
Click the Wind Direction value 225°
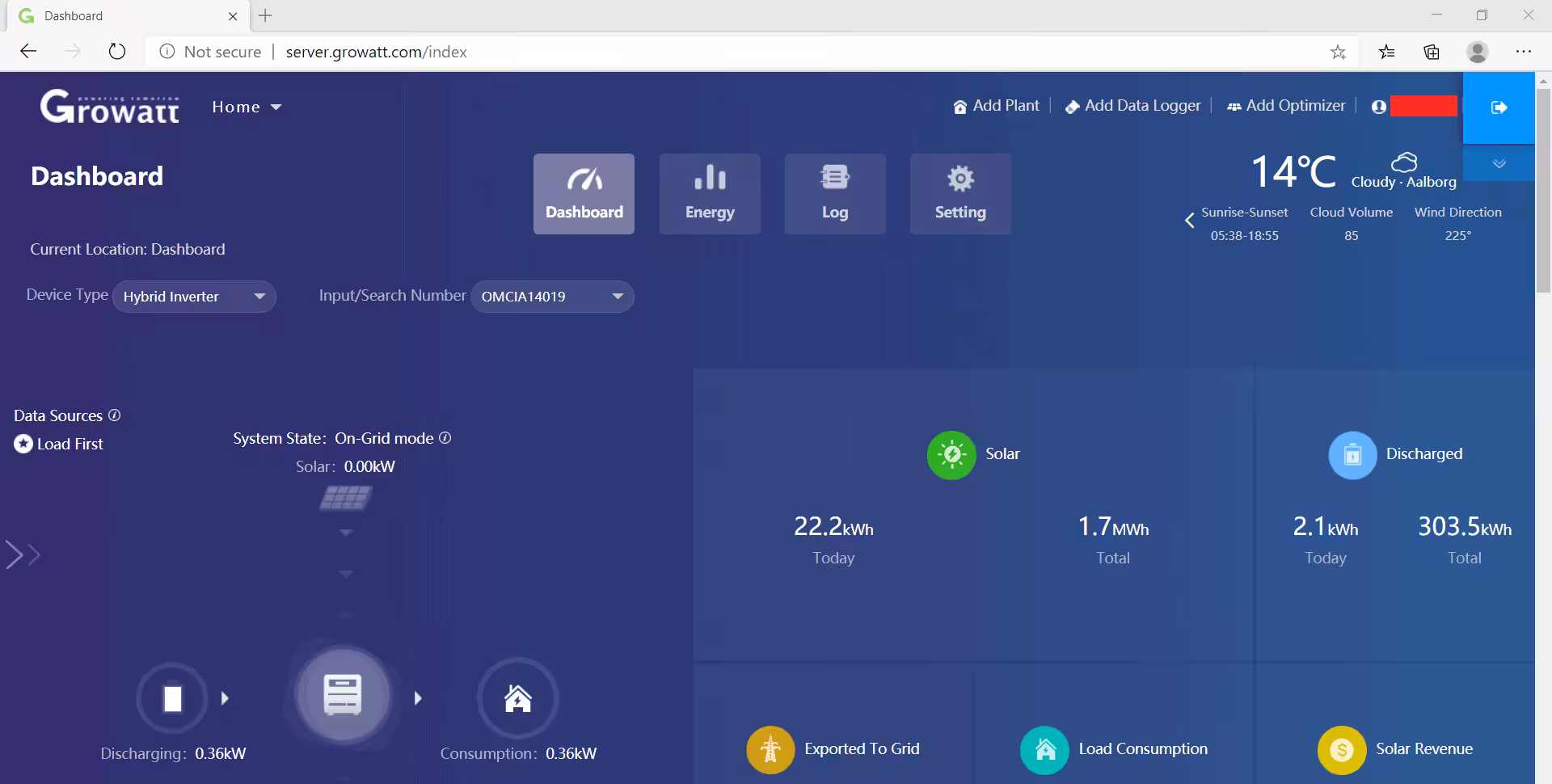click(x=1458, y=236)
